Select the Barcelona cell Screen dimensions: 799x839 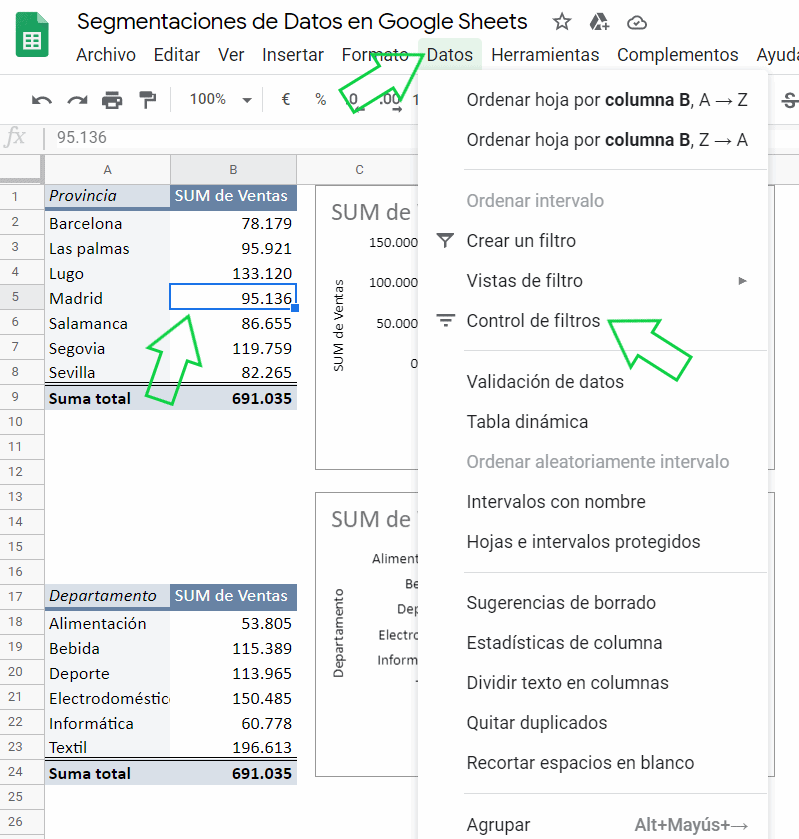coord(108,223)
